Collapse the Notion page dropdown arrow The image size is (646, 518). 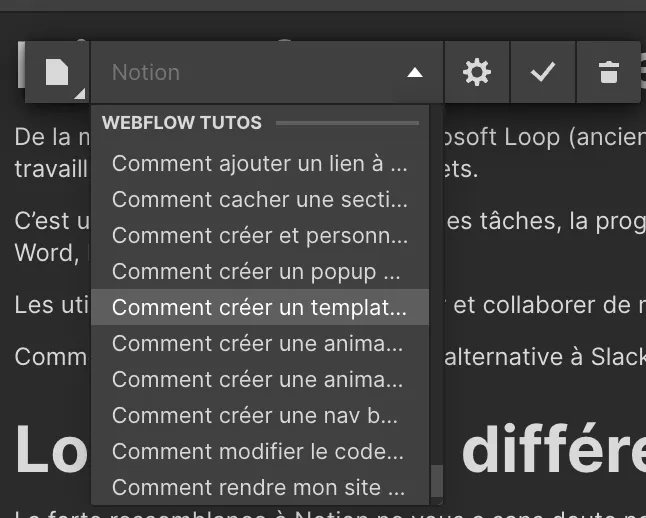tap(415, 73)
